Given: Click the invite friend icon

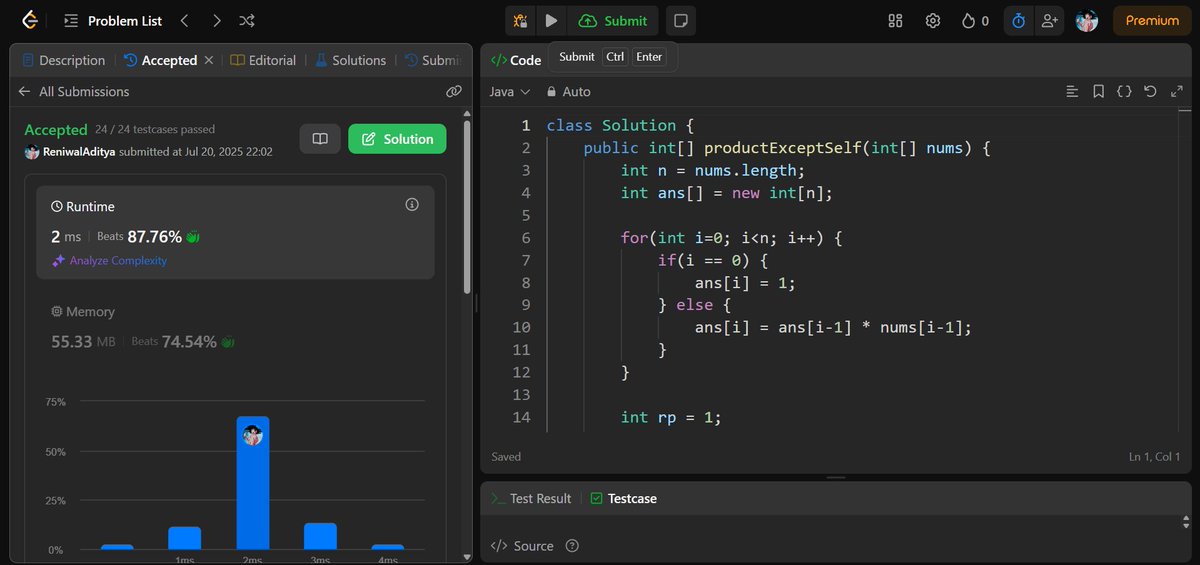Looking at the screenshot, I should [1048, 20].
